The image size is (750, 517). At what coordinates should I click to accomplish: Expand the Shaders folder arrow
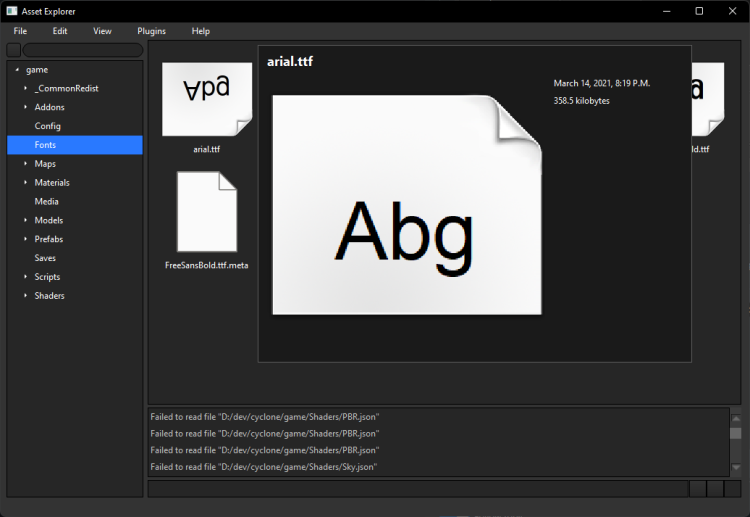pos(26,296)
